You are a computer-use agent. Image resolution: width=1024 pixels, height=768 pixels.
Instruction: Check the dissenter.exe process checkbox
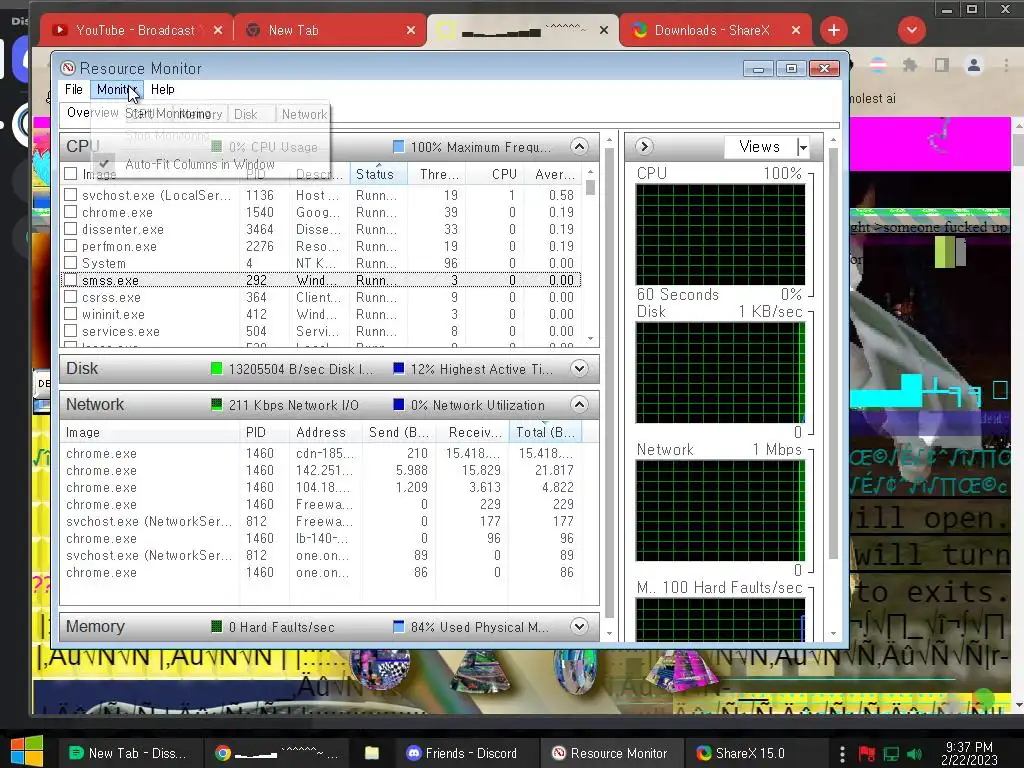click(x=71, y=229)
